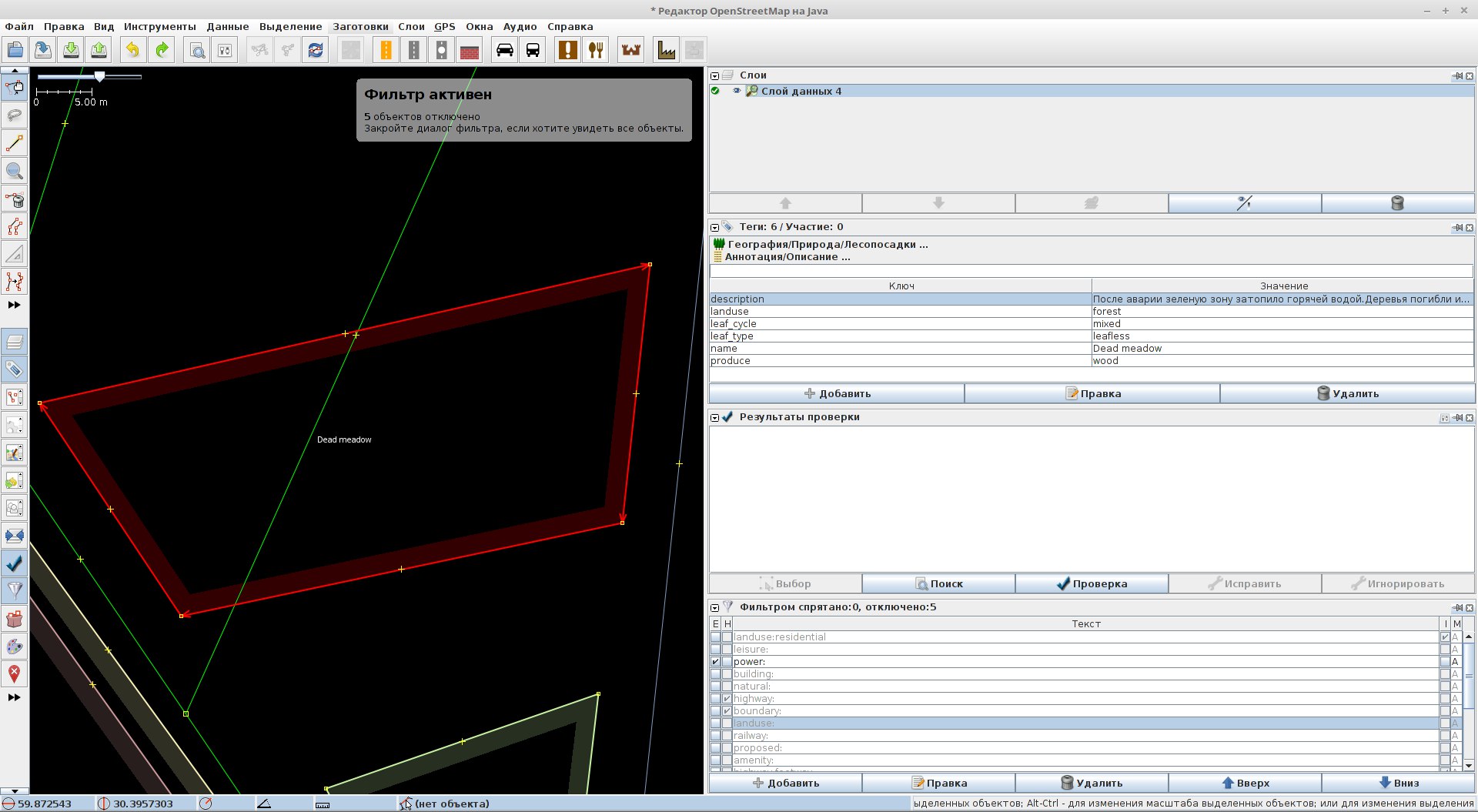1478x812 pixels.
Task: Collapse the Теги panel
Action: [x=714, y=227]
